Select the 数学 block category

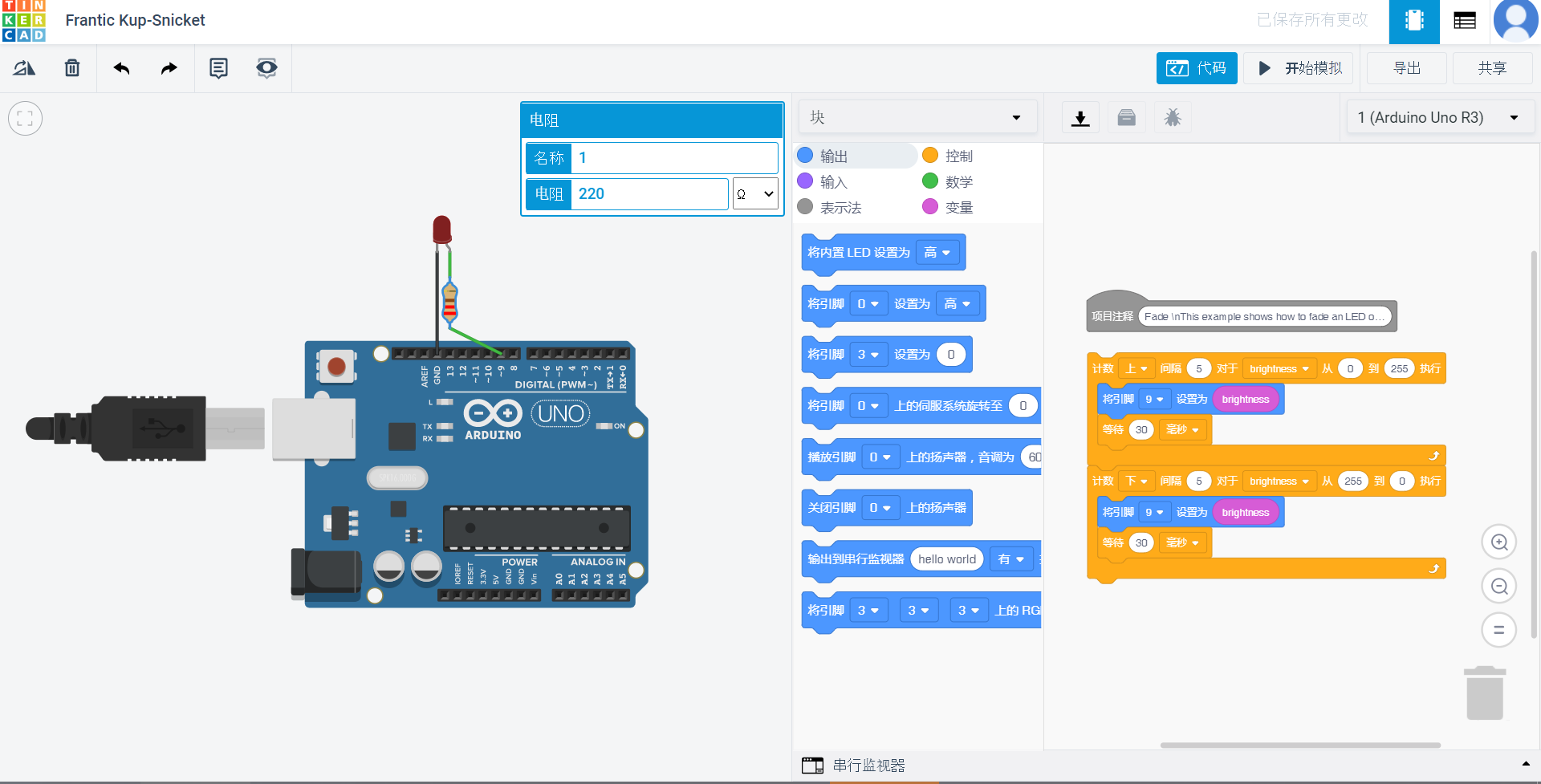click(948, 181)
